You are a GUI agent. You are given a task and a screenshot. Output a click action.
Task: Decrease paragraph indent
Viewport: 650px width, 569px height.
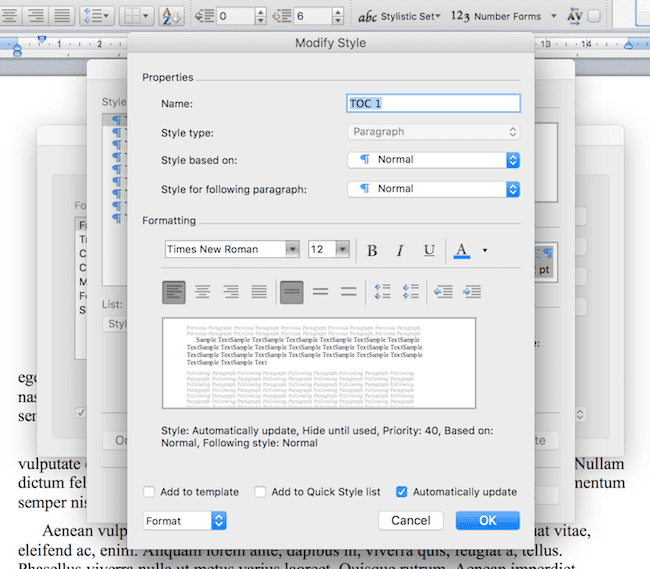tap(443, 291)
